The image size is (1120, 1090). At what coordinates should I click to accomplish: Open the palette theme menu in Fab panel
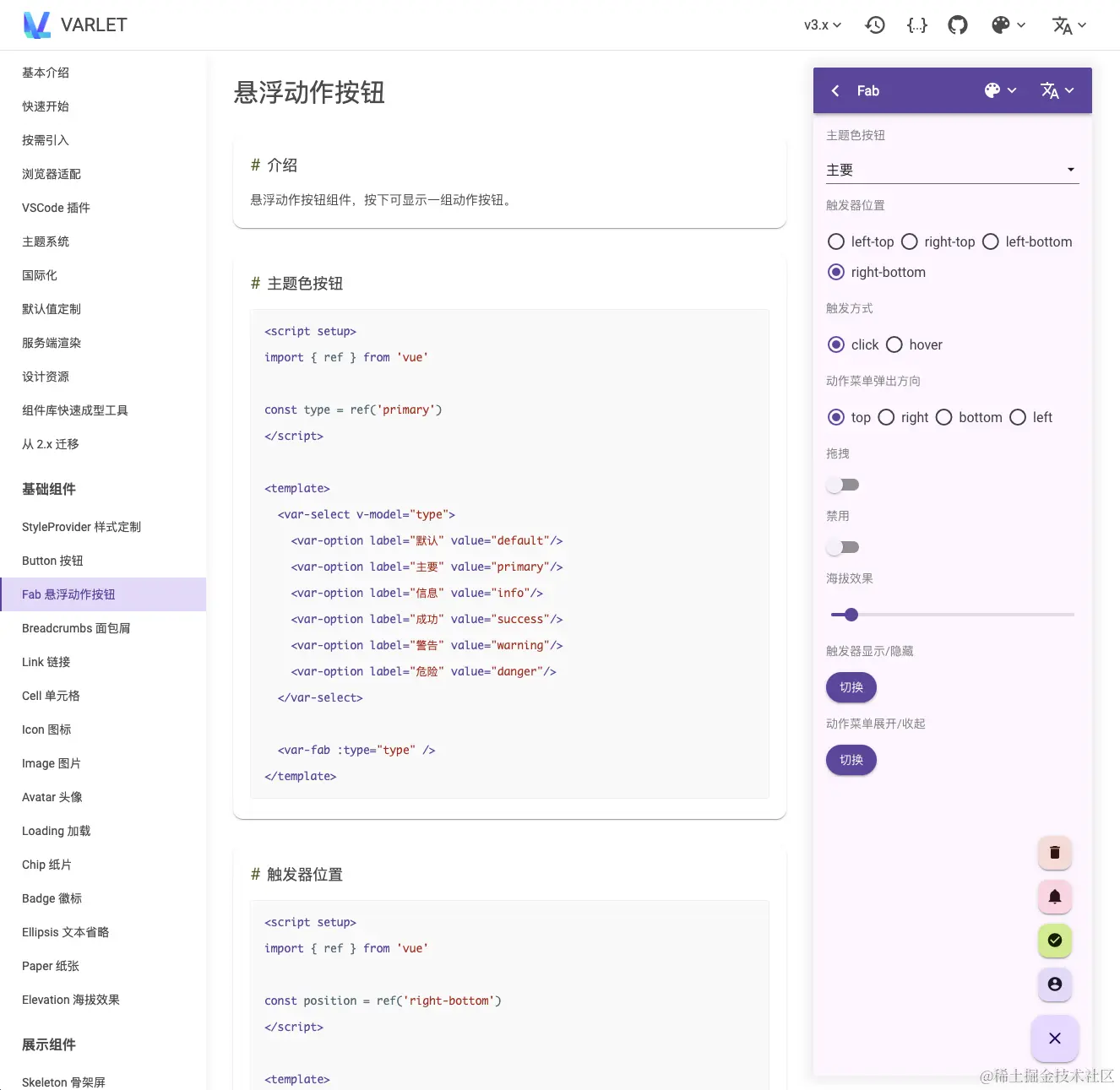click(1000, 90)
